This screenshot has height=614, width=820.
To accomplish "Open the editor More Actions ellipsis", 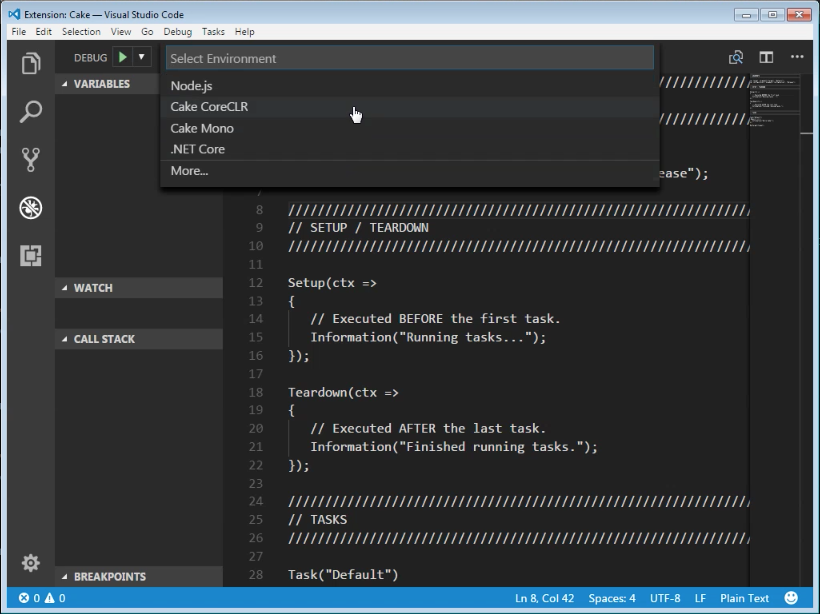I will (797, 56).
